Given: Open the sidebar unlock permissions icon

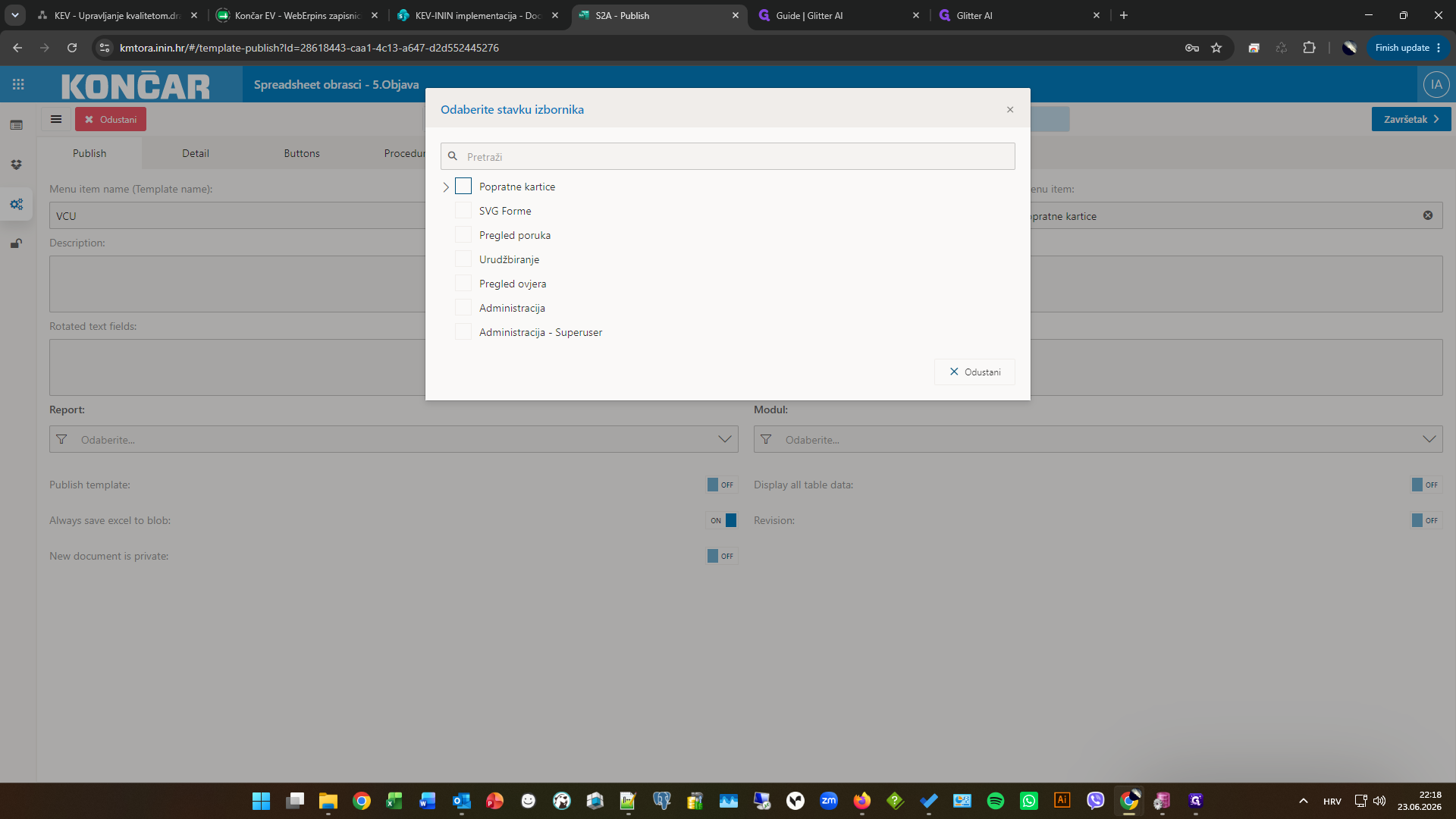Looking at the screenshot, I should [x=17, y=243].
